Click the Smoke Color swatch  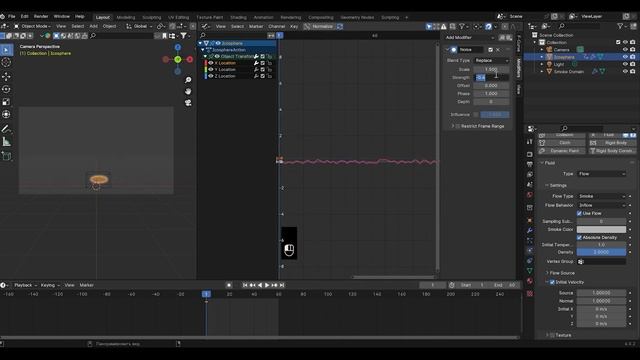(601, 230)
